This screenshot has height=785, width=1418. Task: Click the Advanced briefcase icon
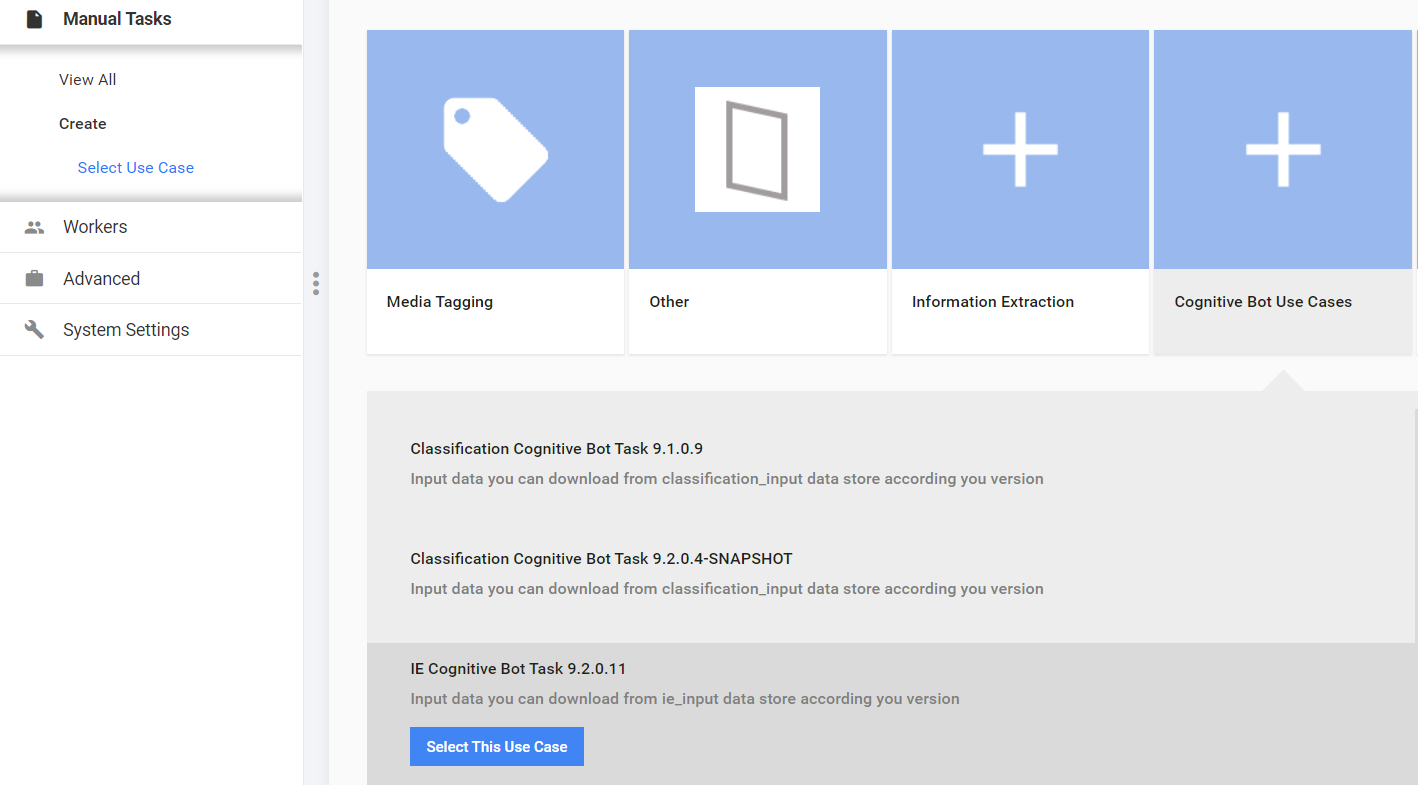click(34, 278)
